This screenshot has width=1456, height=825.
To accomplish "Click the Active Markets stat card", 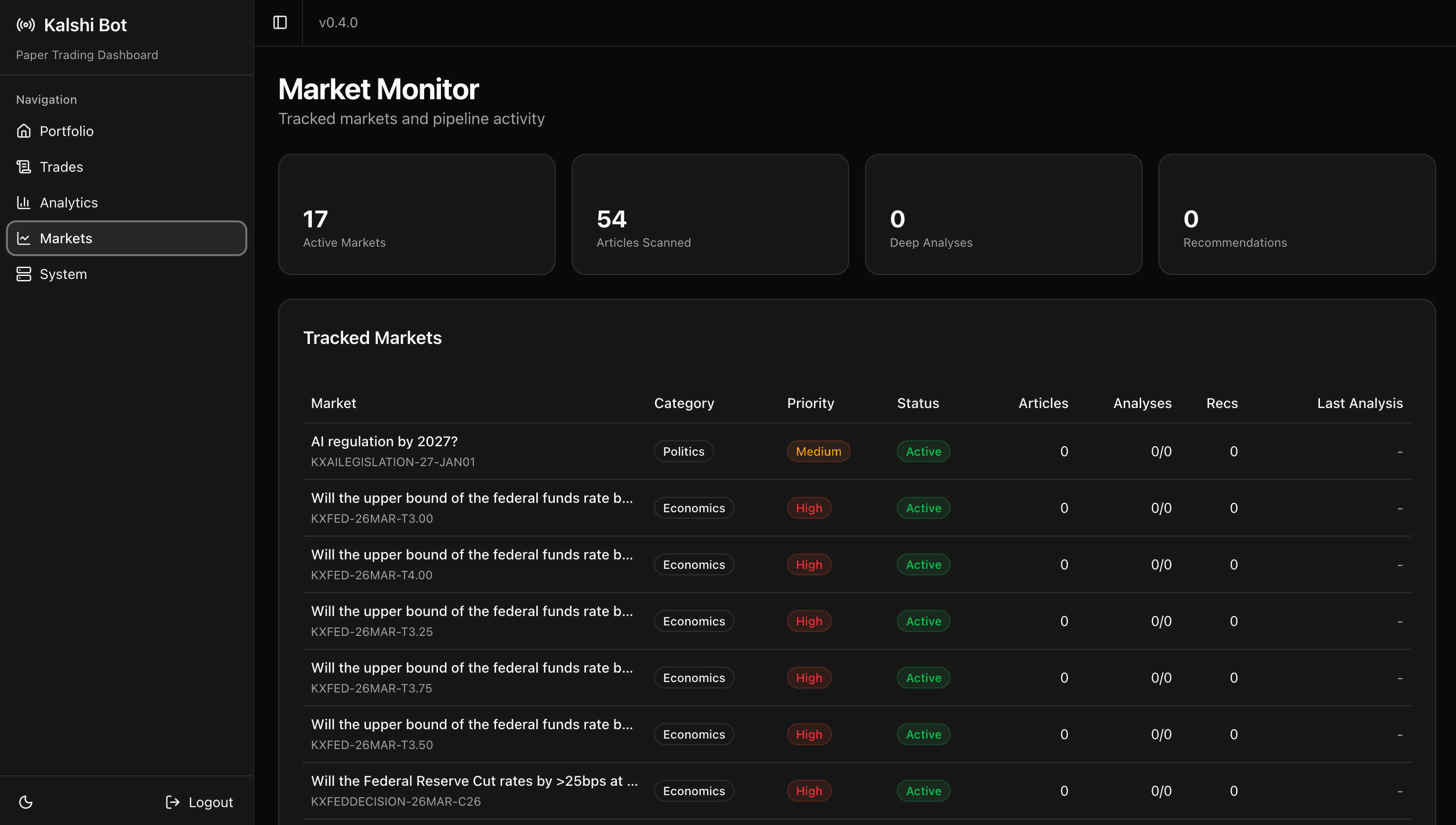I will tap(417, 215).
